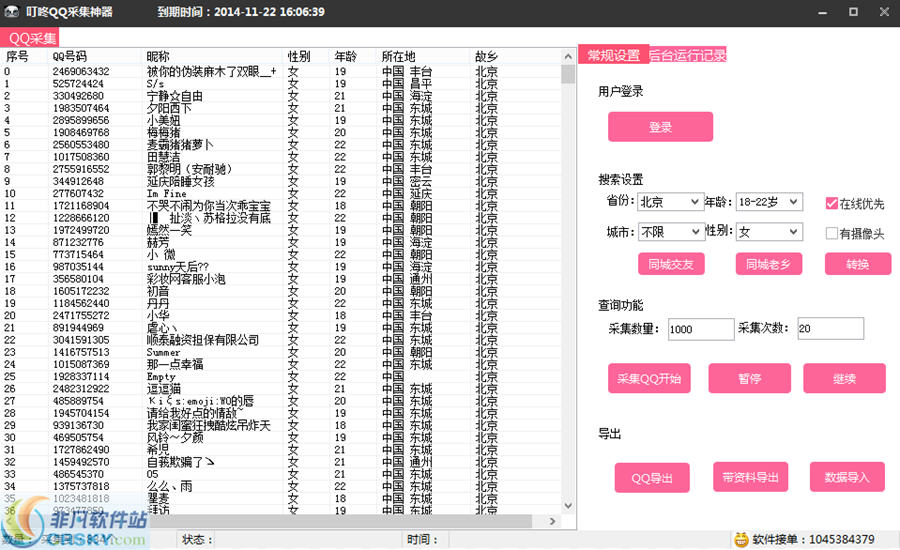Click the vertical scrollbar down arrow
The height and width of the screenshot is (550, 900).
[568, 506]
